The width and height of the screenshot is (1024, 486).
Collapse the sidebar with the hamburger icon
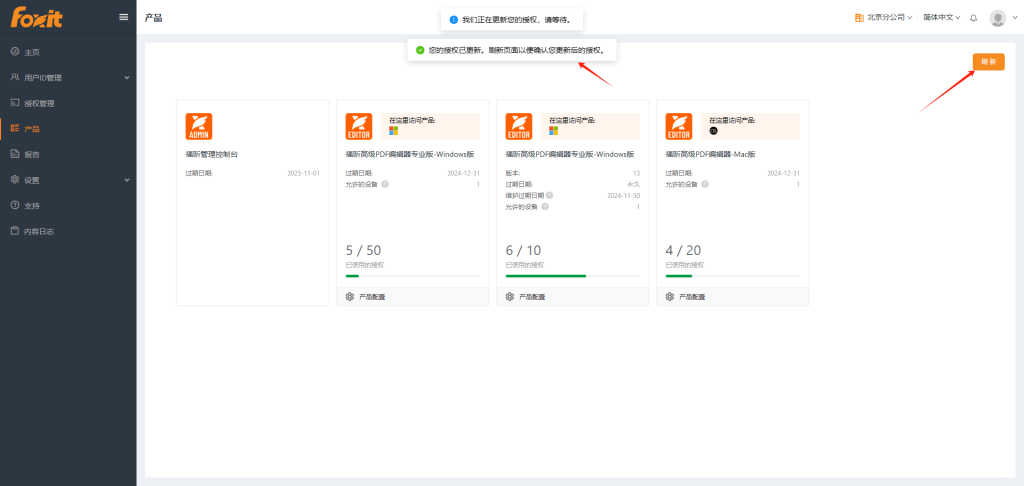(123, 17)
